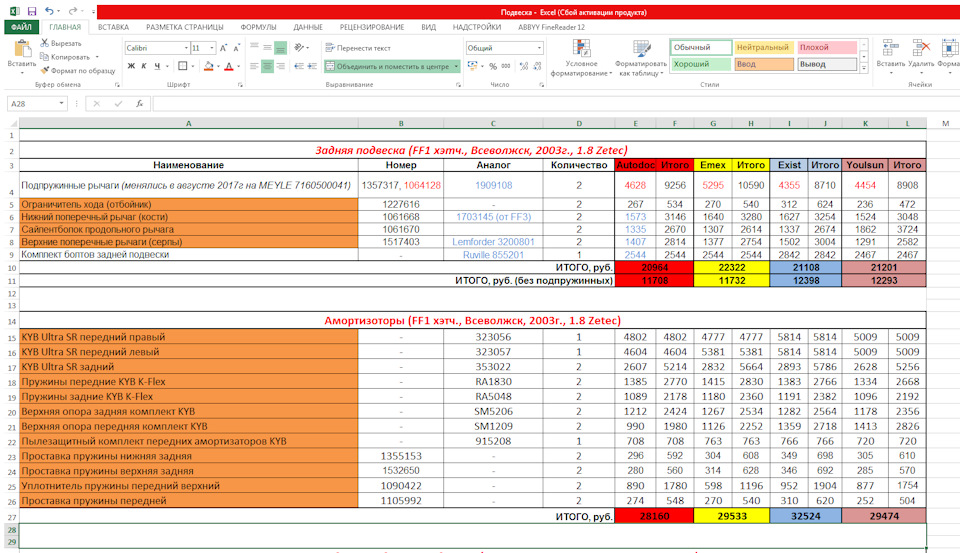Decrease font size with the small A icon

pyautogui.click(x=236, y=48)
